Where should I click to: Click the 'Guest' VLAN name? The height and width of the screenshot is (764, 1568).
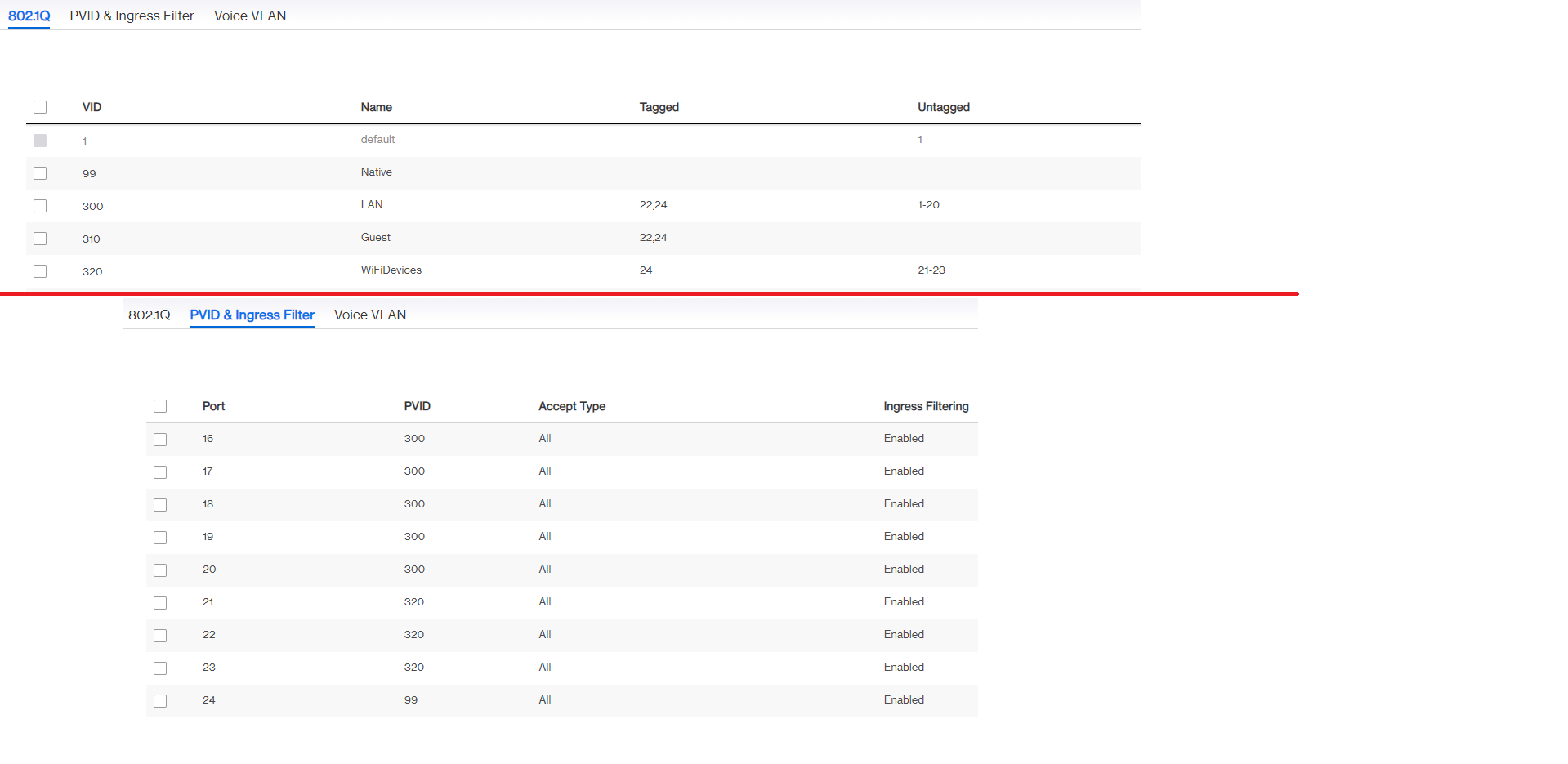coord(376,238)
